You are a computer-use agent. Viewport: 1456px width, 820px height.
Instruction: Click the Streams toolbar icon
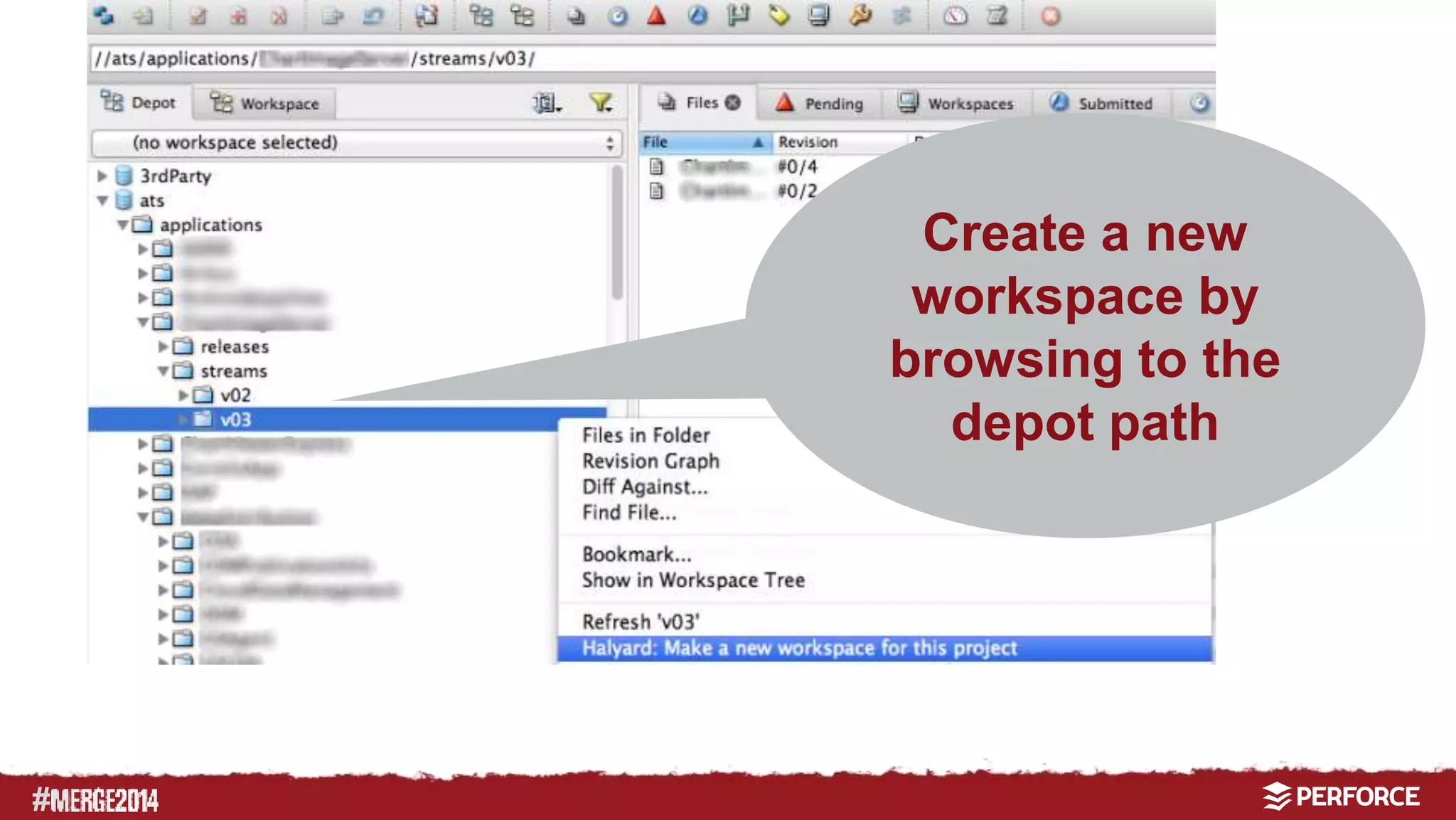[901, 15]
